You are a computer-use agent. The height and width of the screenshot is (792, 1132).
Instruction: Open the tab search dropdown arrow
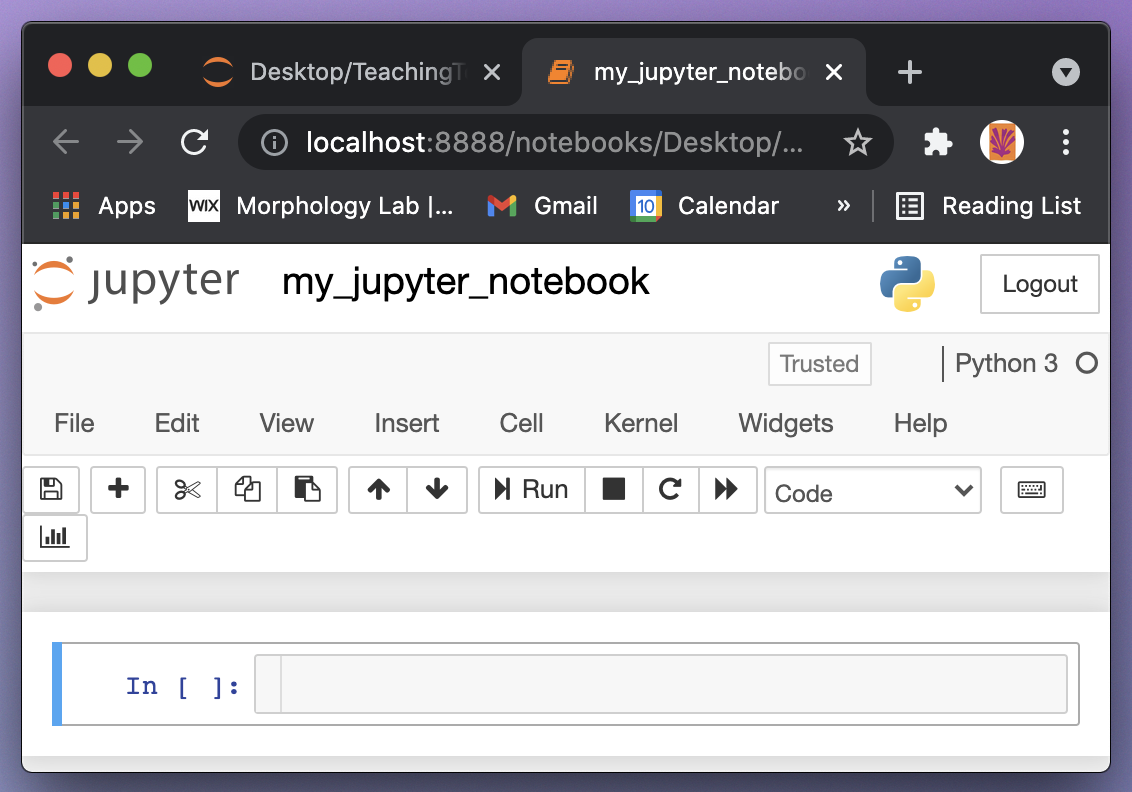[x=1066, y=72]
